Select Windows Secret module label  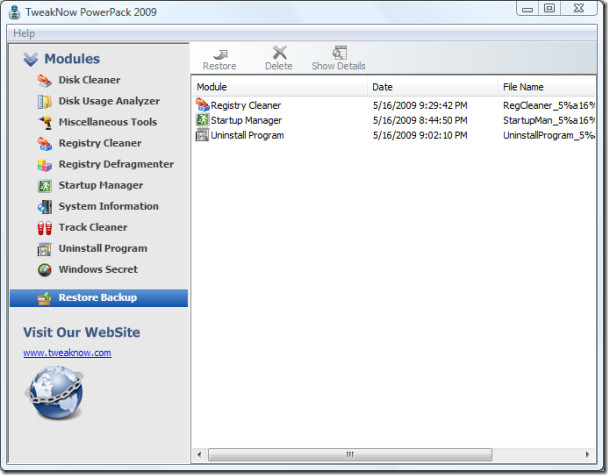pyautogui.click(x=98, y=269)
